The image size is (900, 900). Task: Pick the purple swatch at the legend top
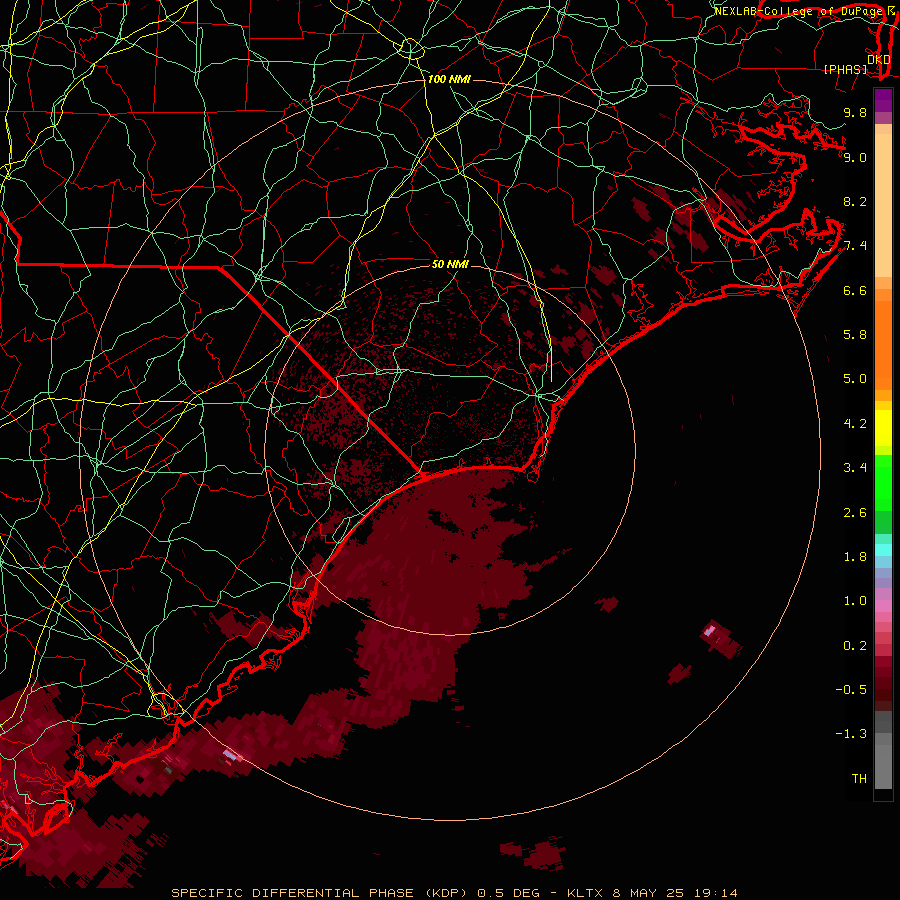point(883,100)
